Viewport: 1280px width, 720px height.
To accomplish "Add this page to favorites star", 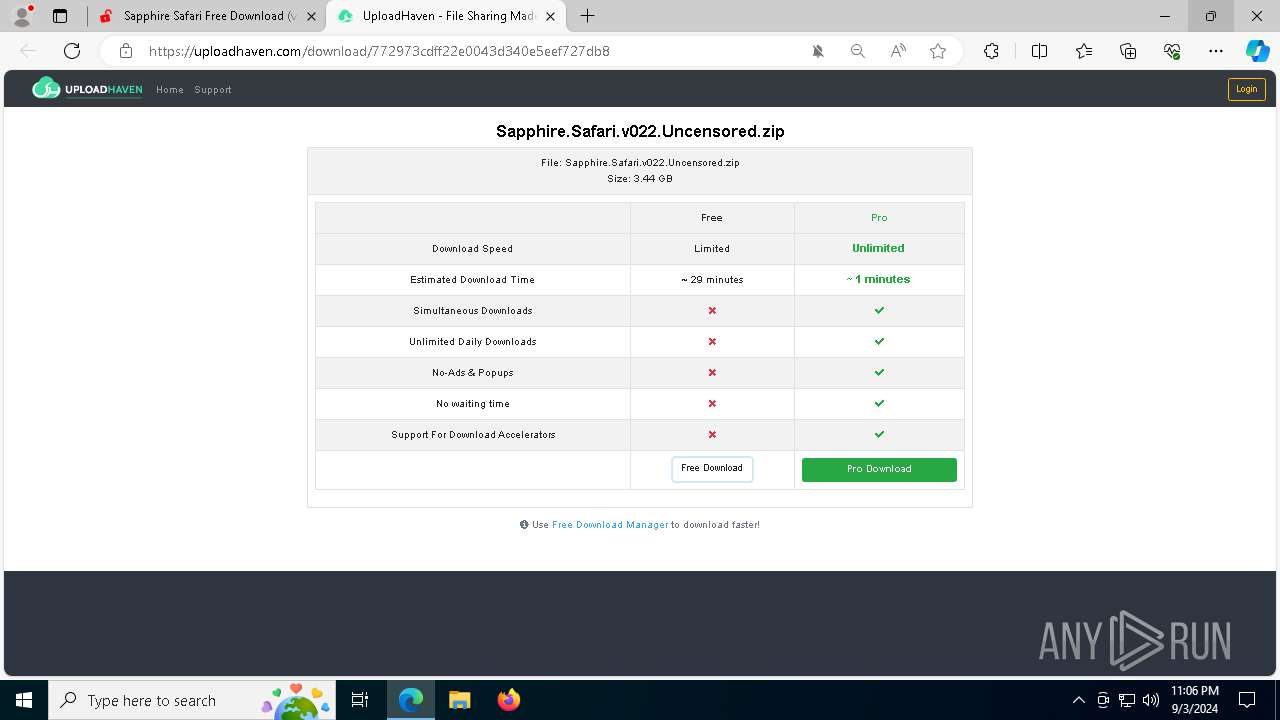I will pos(938,51).
